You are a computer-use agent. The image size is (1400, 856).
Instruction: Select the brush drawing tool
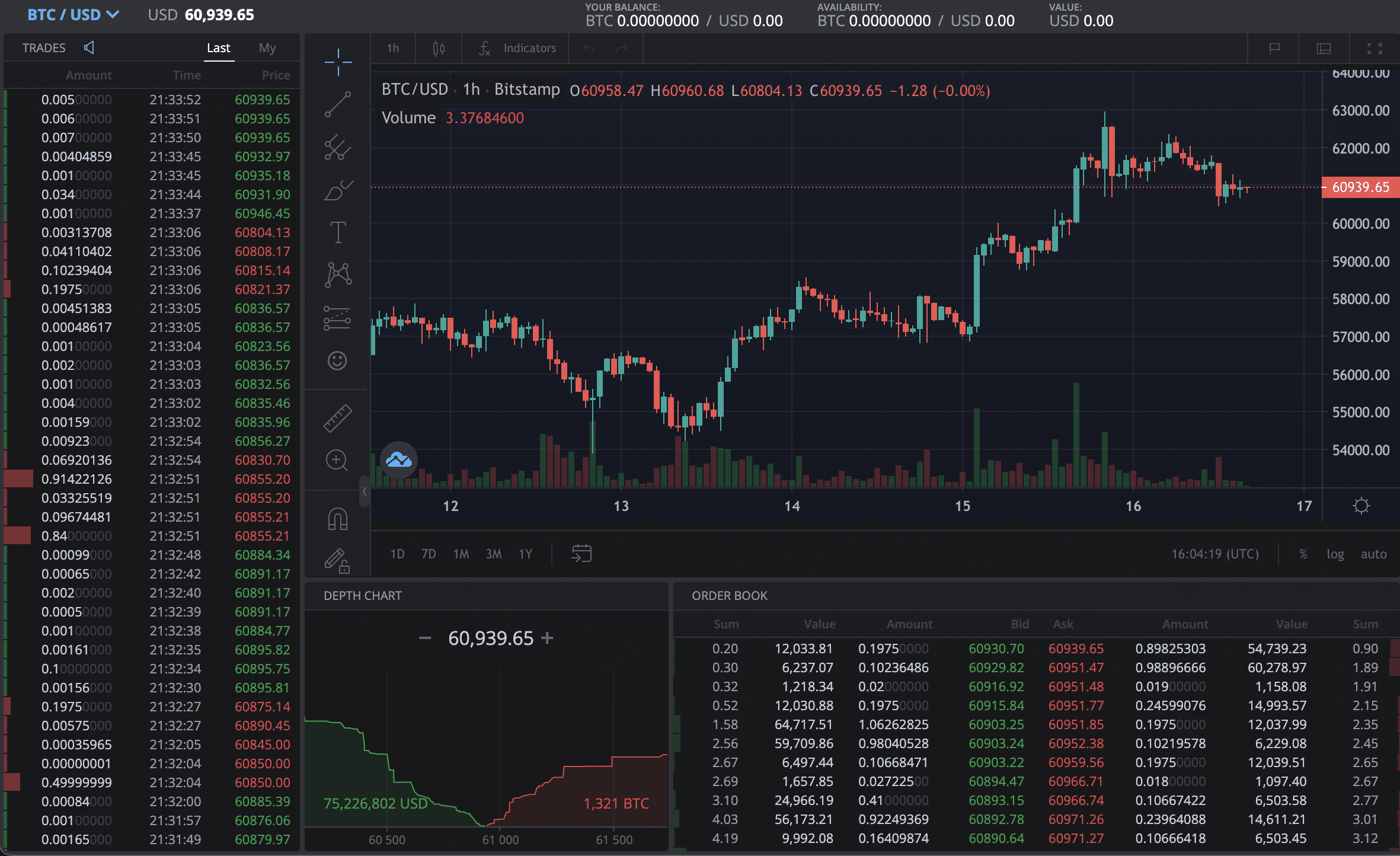pyautogui.click(x=338, y=190)
